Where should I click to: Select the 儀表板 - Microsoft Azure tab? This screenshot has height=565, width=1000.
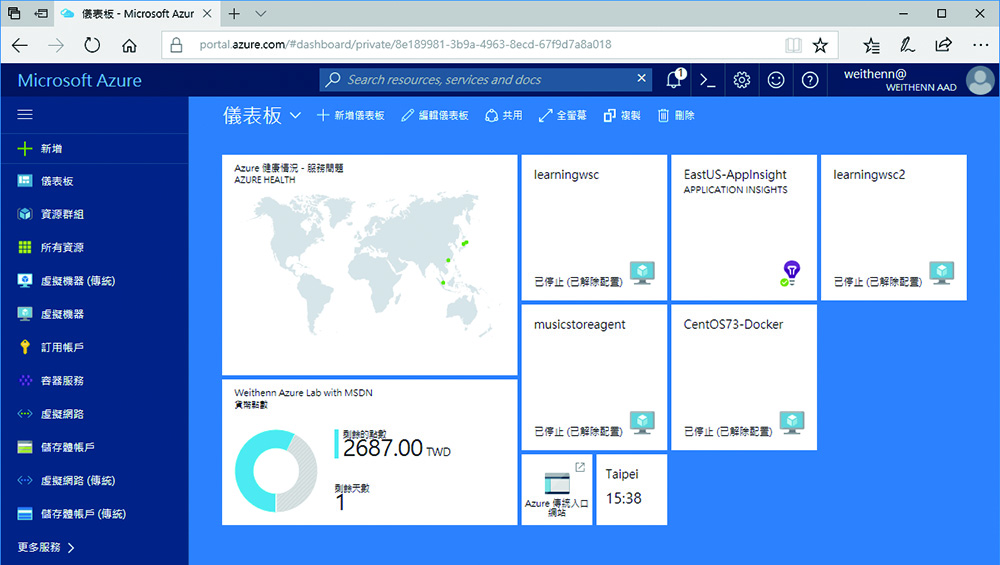point(136,13)
